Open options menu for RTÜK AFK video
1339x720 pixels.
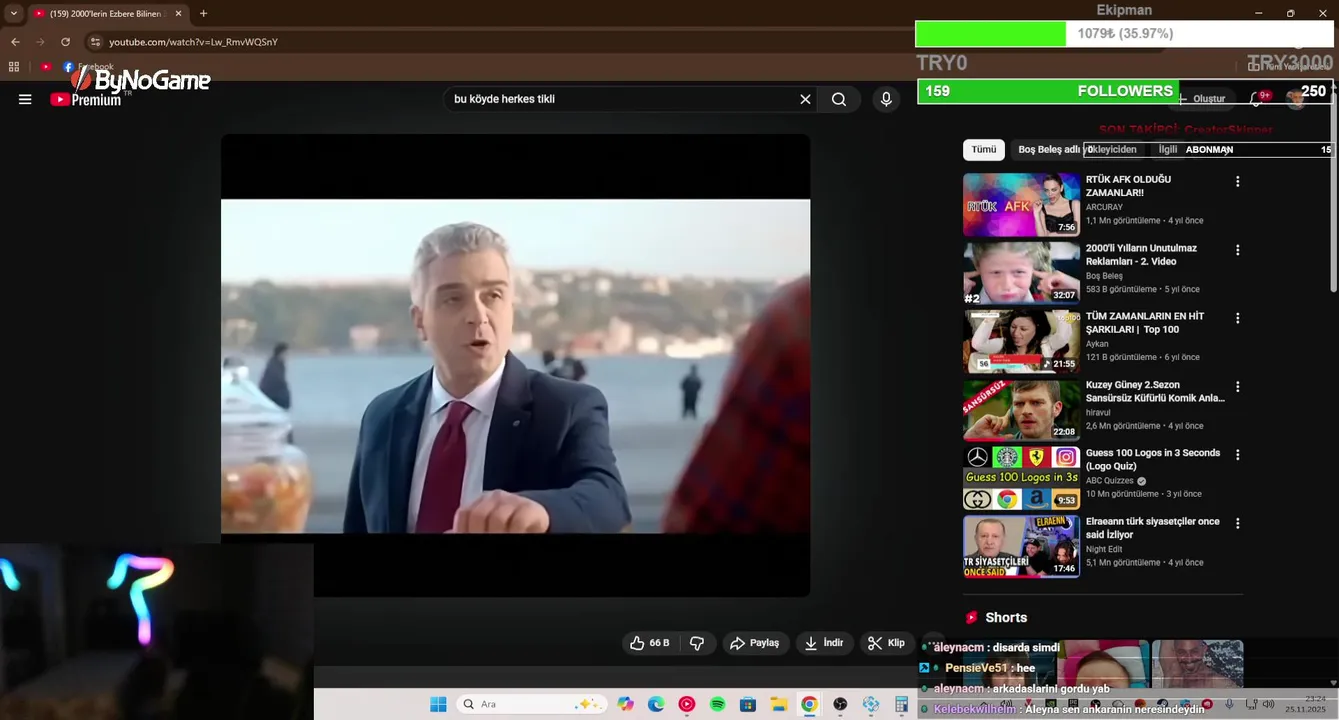1237,182
